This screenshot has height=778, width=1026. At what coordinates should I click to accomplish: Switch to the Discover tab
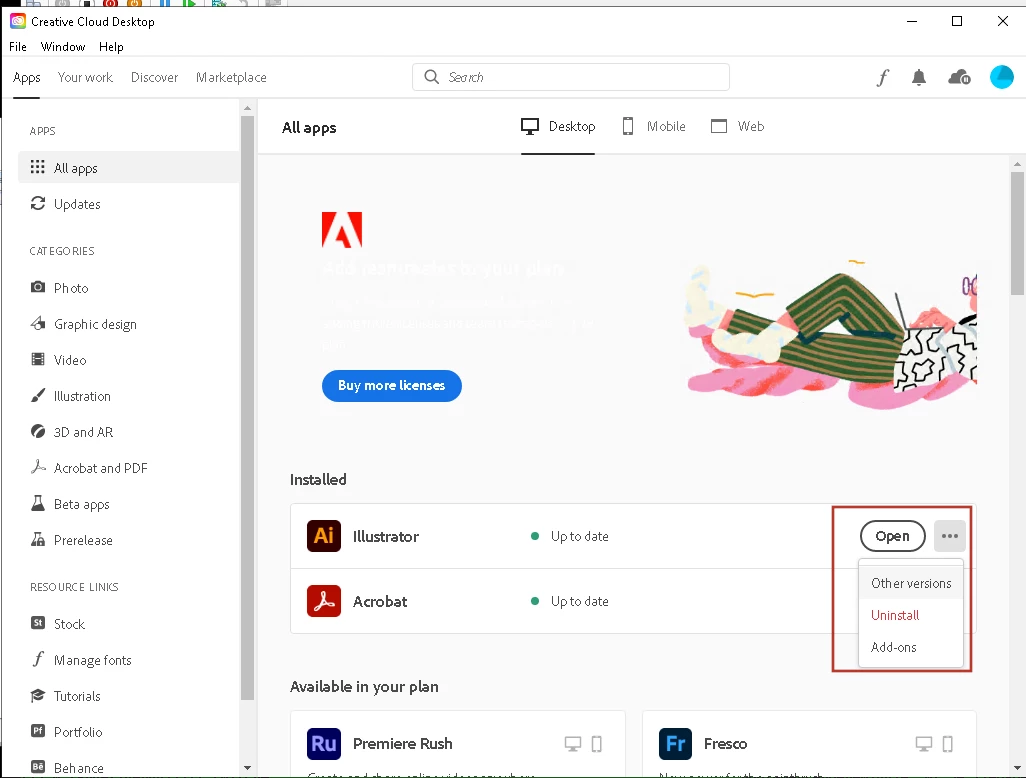point(154,77)
